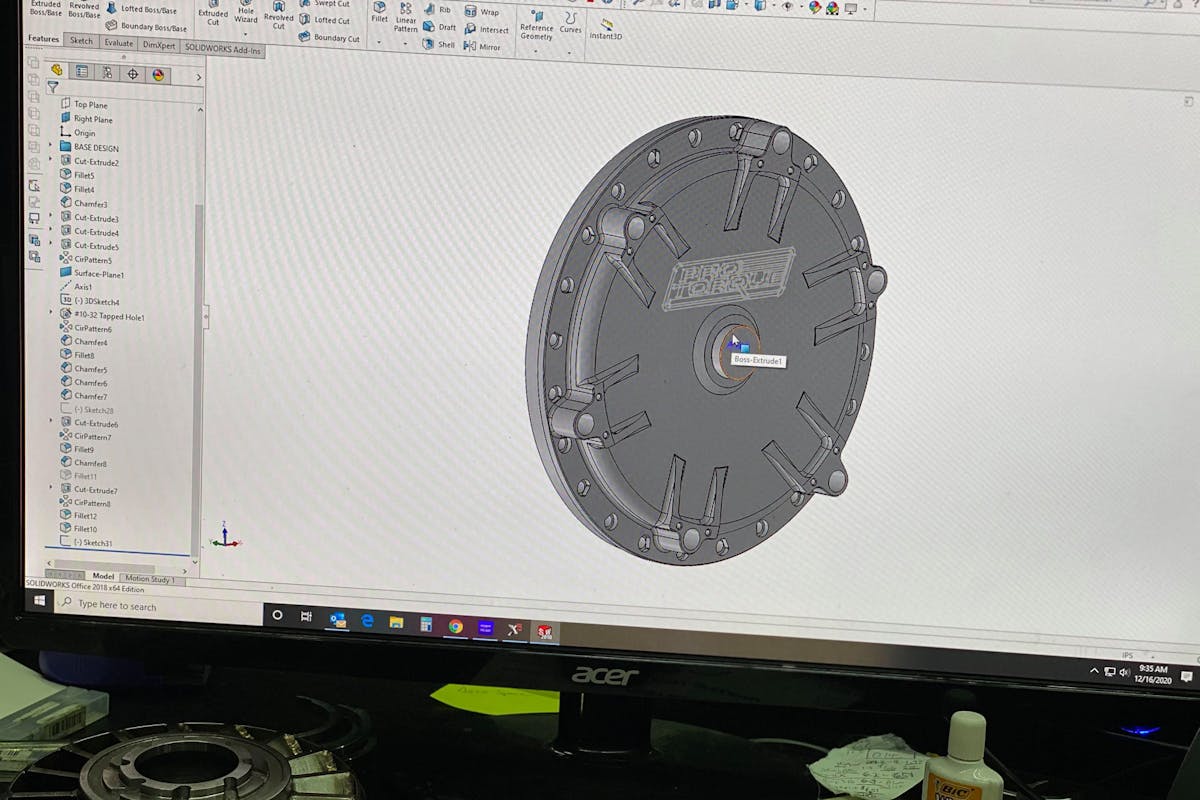This screenshot has width=1200, height=800.
Task: Open the PropertyManager panel tab
Action: [x=82, y=71]
